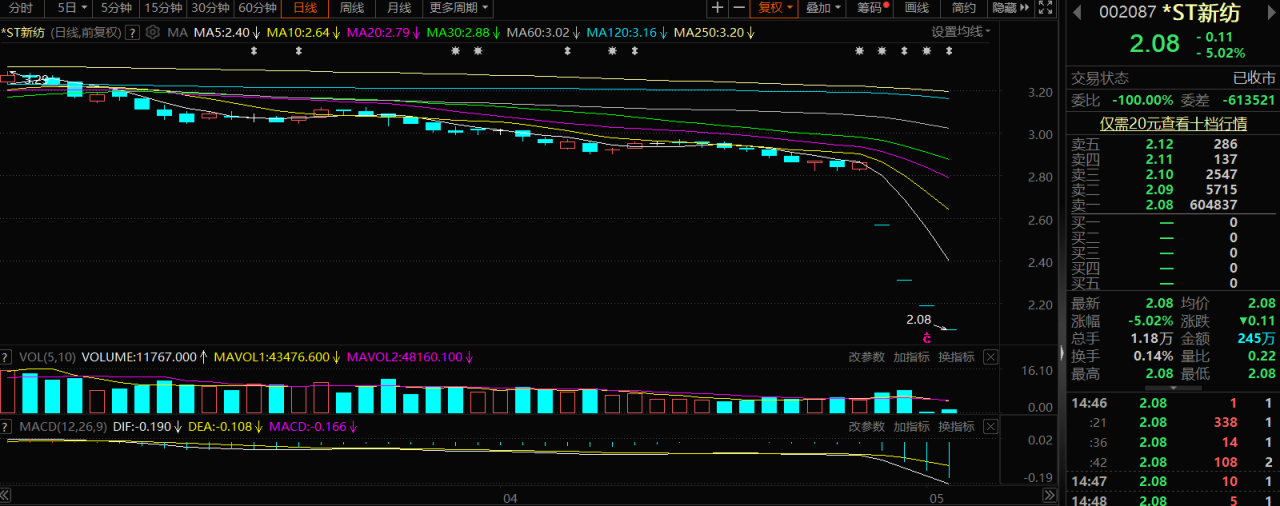Click MA20:2.79 magenta indicator value
The image size is (1280, 506).
(384, 32)
